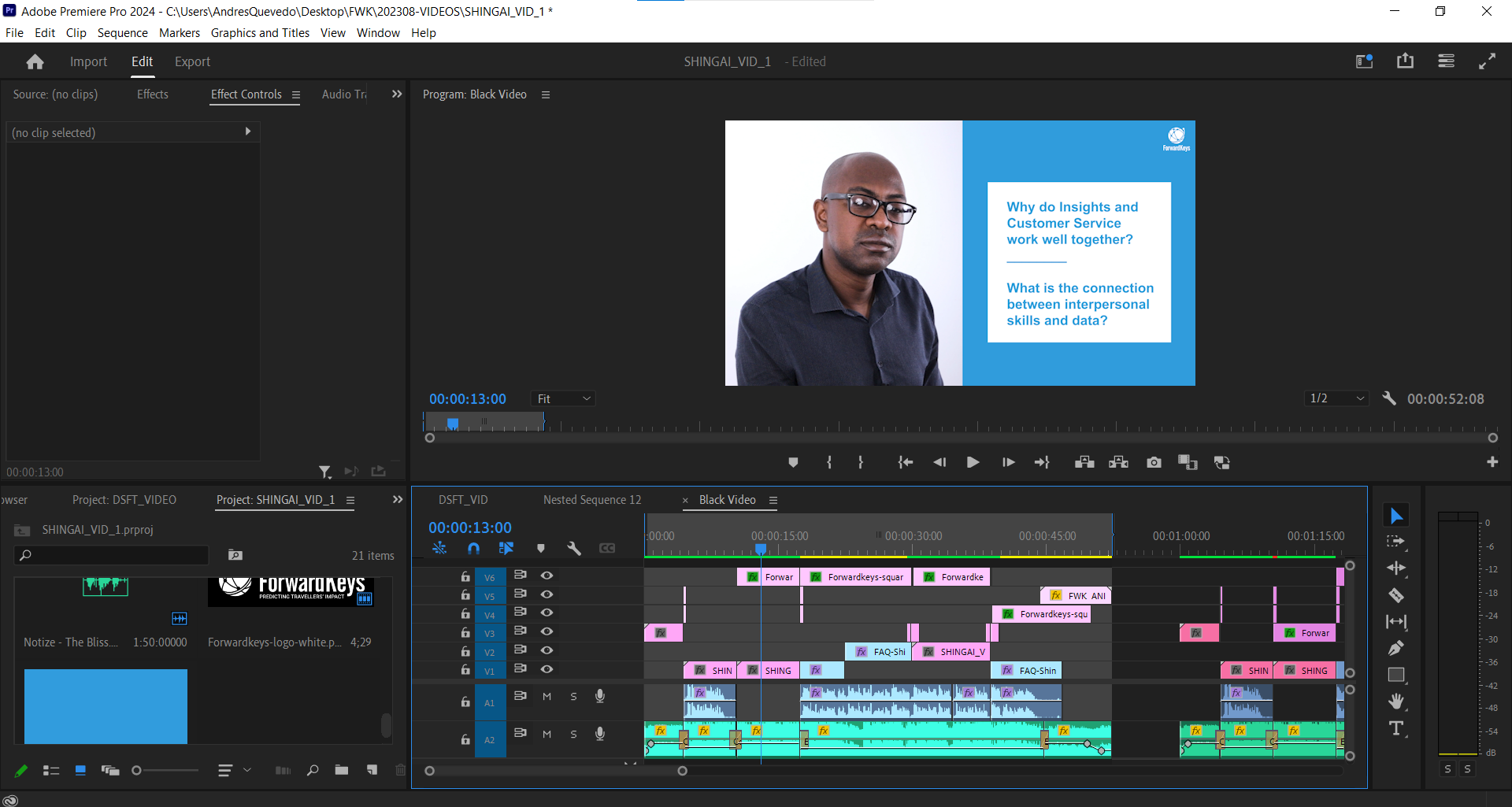
Task: Open Program monitor settings wrench
Action: [1389, 398]
